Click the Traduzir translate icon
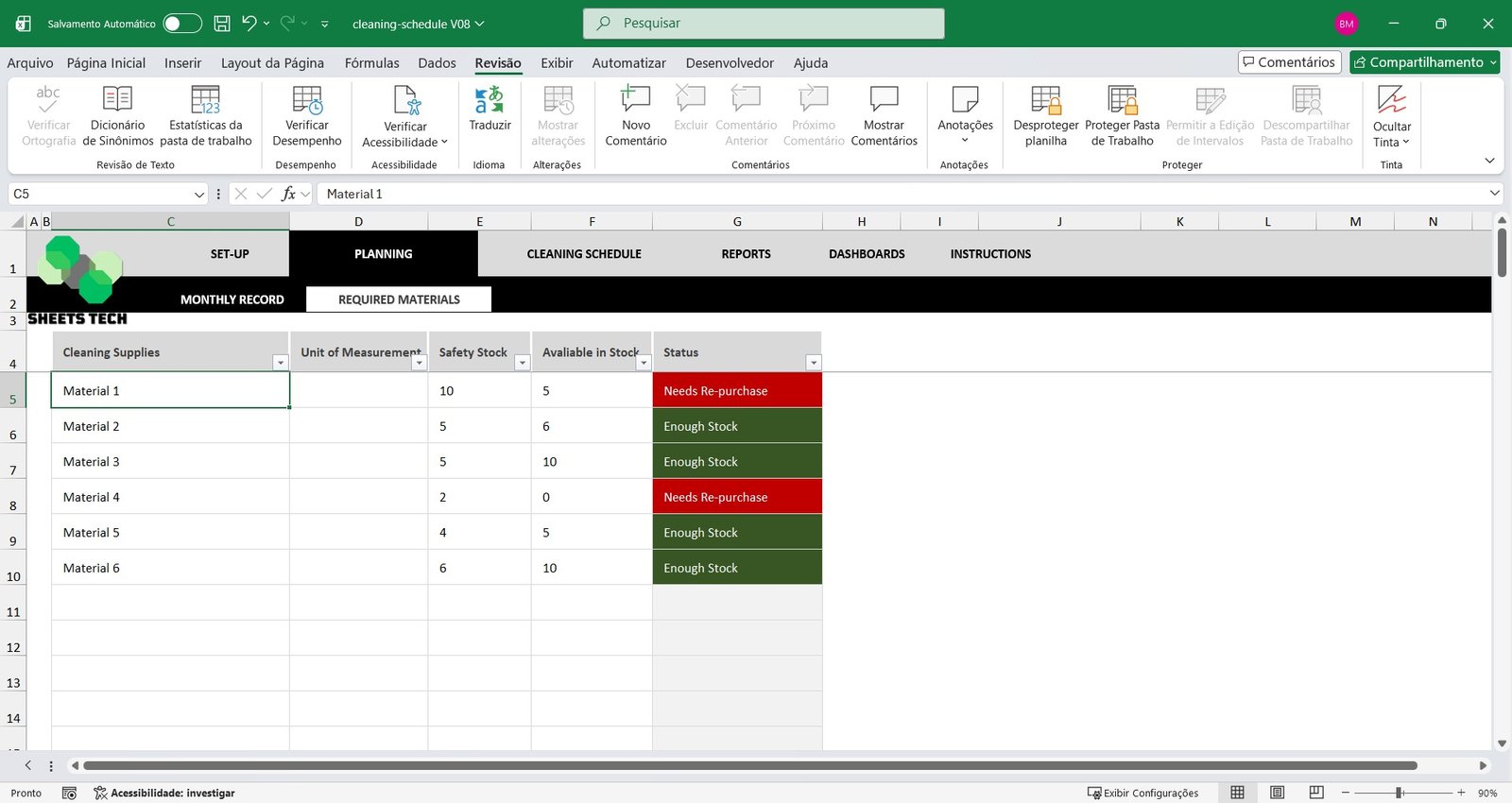This screenshot has width=1512, height=803. 490,100
